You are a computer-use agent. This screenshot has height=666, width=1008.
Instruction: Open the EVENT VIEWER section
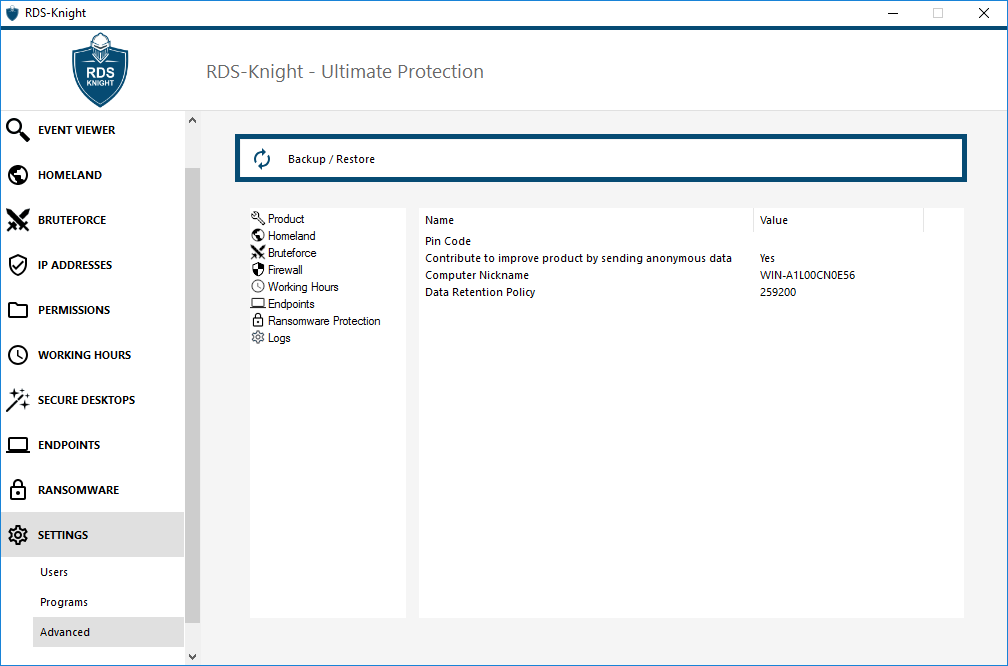(x=93, y=130)
